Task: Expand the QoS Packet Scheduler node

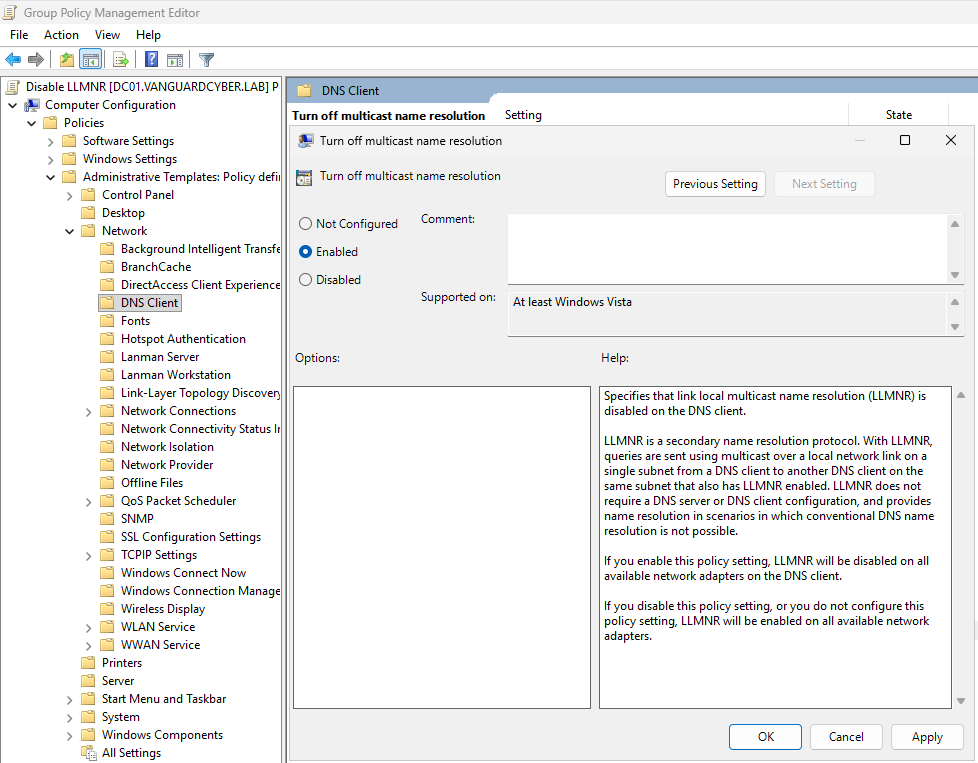Action: pos(88,502)
